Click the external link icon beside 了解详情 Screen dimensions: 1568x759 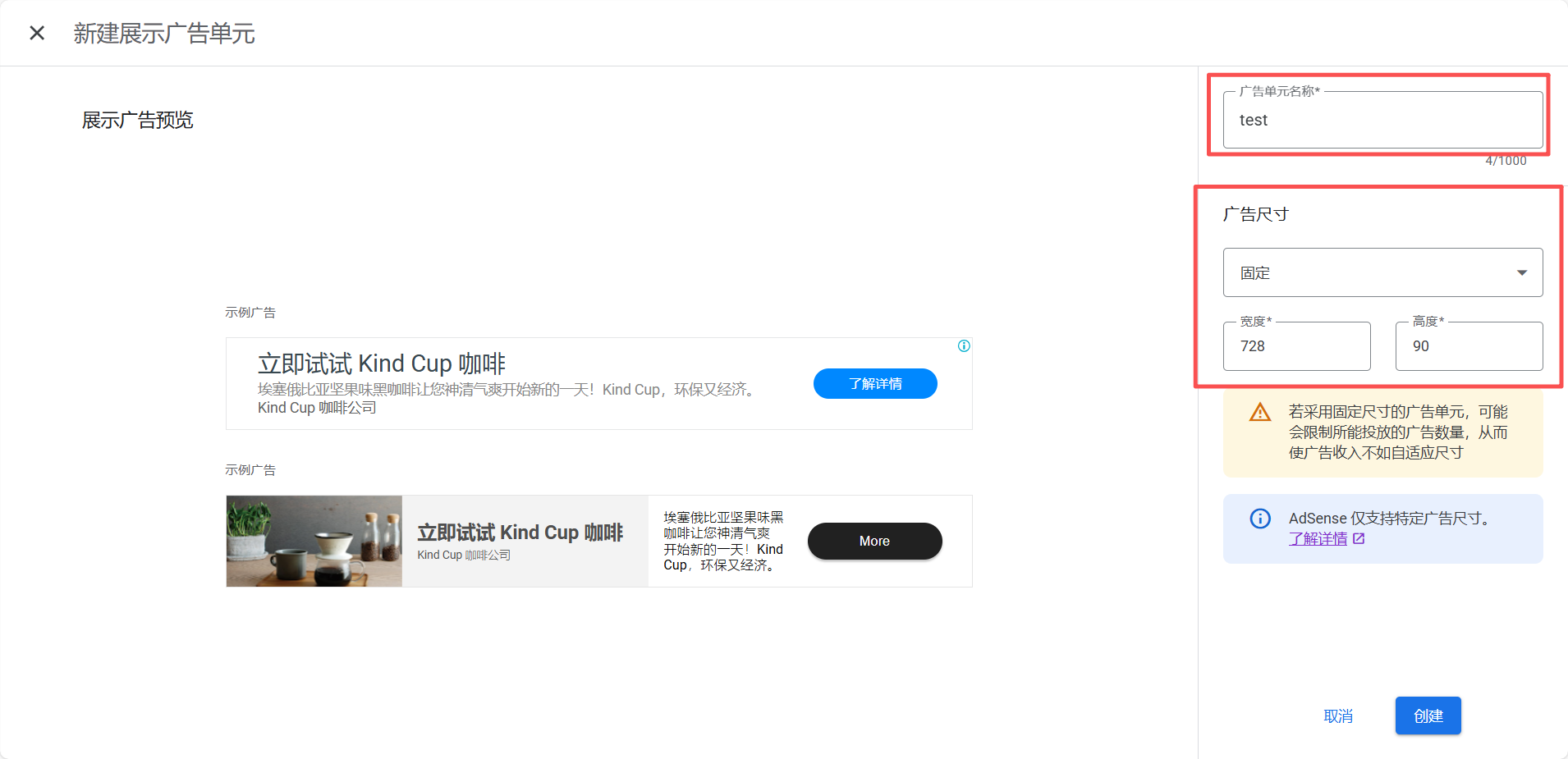pos(1359,538)
